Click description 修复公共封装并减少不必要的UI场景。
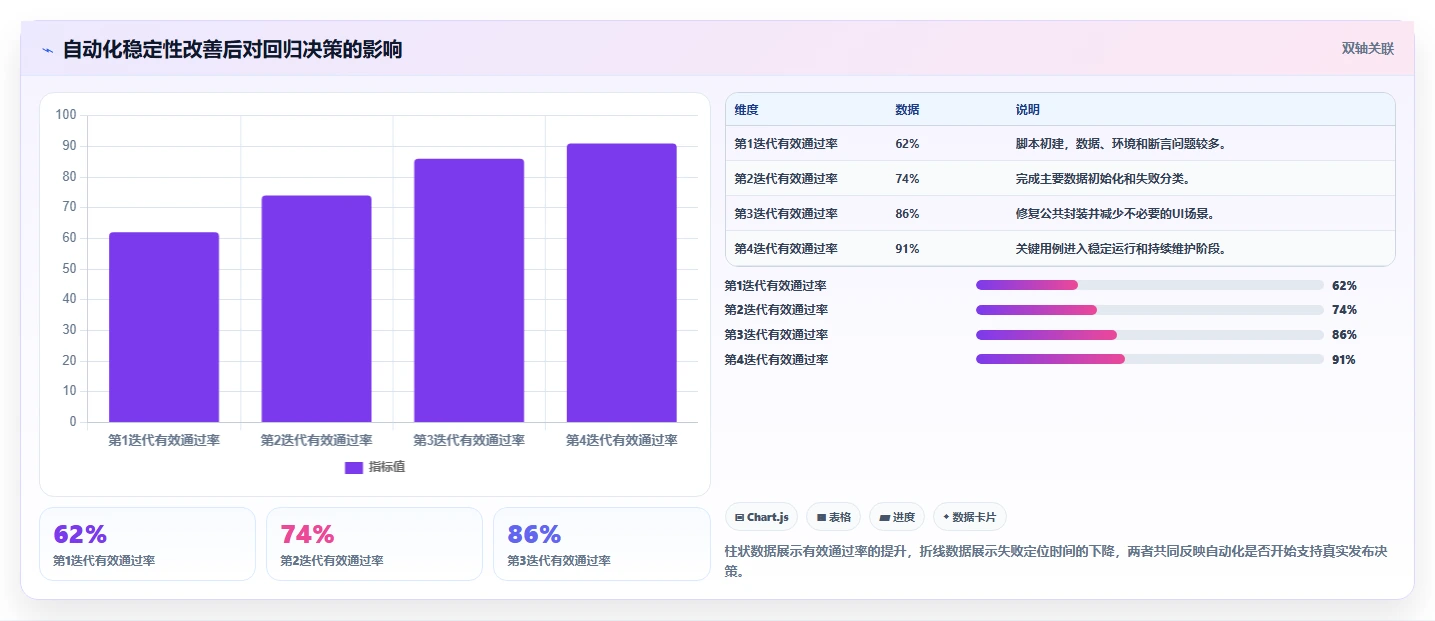The height and width of the screenshot is (621, 1435). tap(1115, 214)
